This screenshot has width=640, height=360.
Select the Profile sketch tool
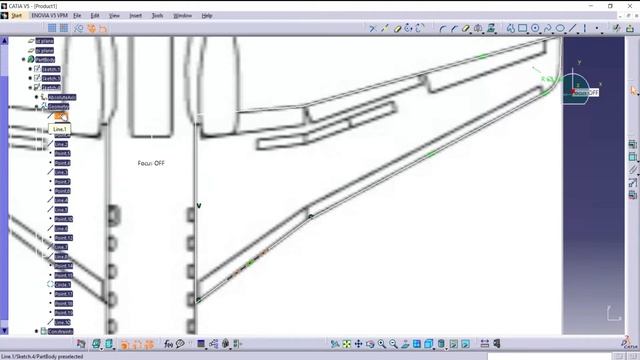pyautogui.click(x=511, y=28)
